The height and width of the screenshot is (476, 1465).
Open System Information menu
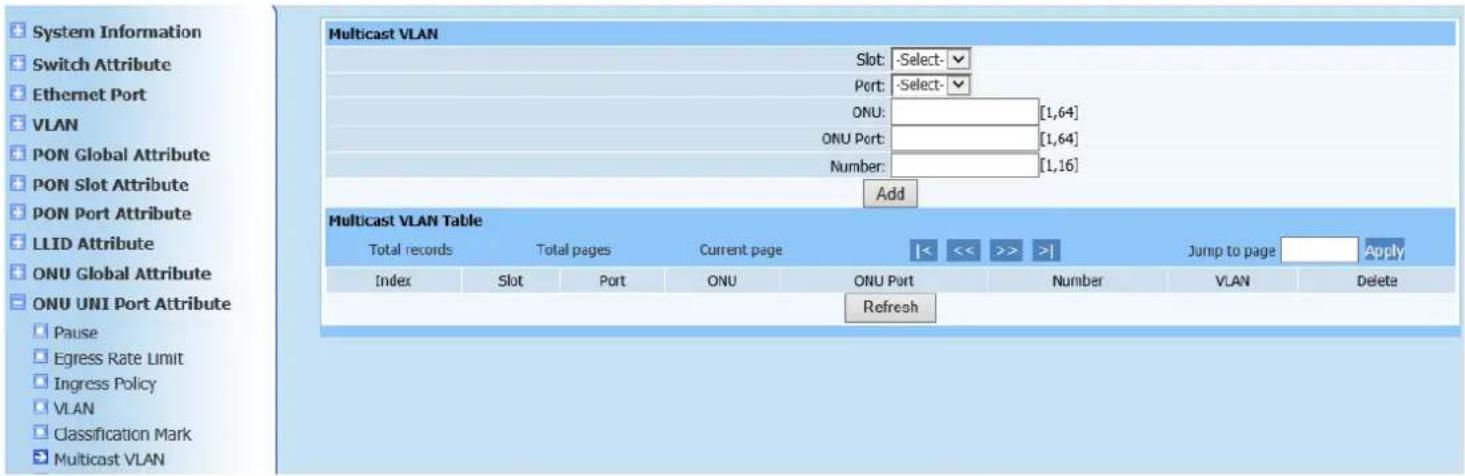point(117,32)
